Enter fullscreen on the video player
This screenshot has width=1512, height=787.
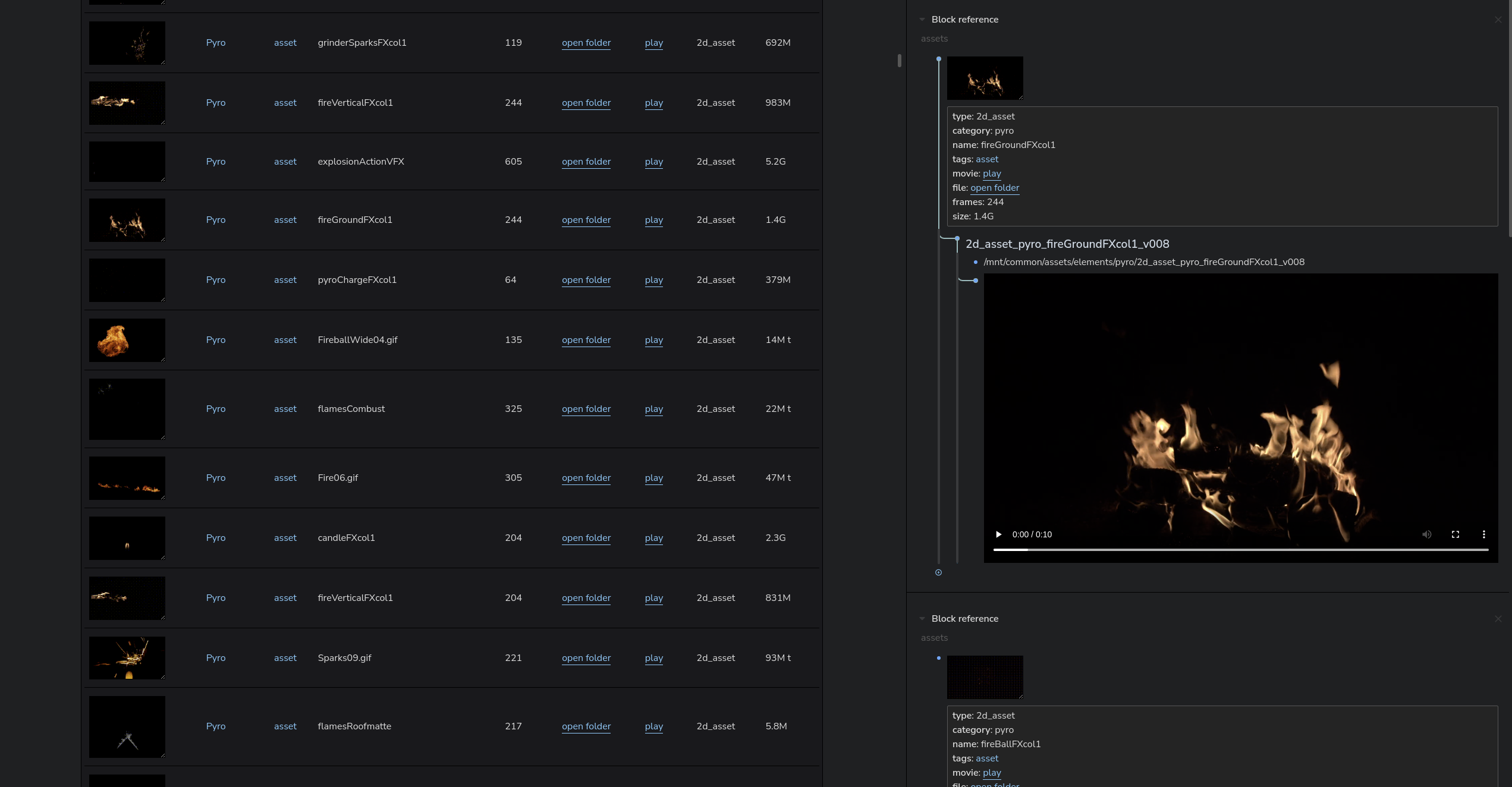(1455, 534)
